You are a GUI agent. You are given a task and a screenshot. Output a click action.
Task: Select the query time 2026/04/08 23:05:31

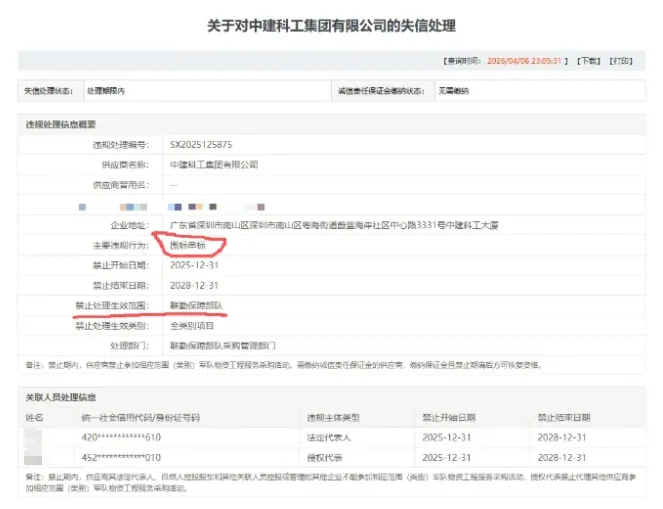point(524,61)
